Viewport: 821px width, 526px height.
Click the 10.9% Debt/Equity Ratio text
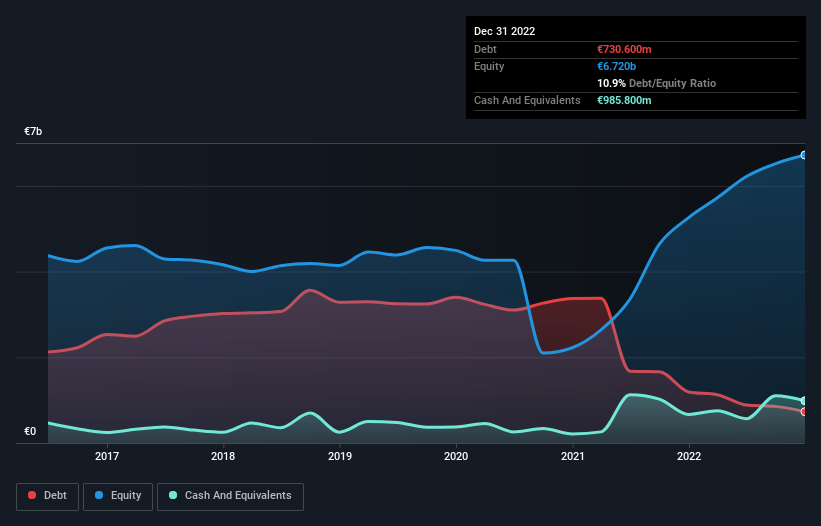pyautogui.click(x=657, y=83)
